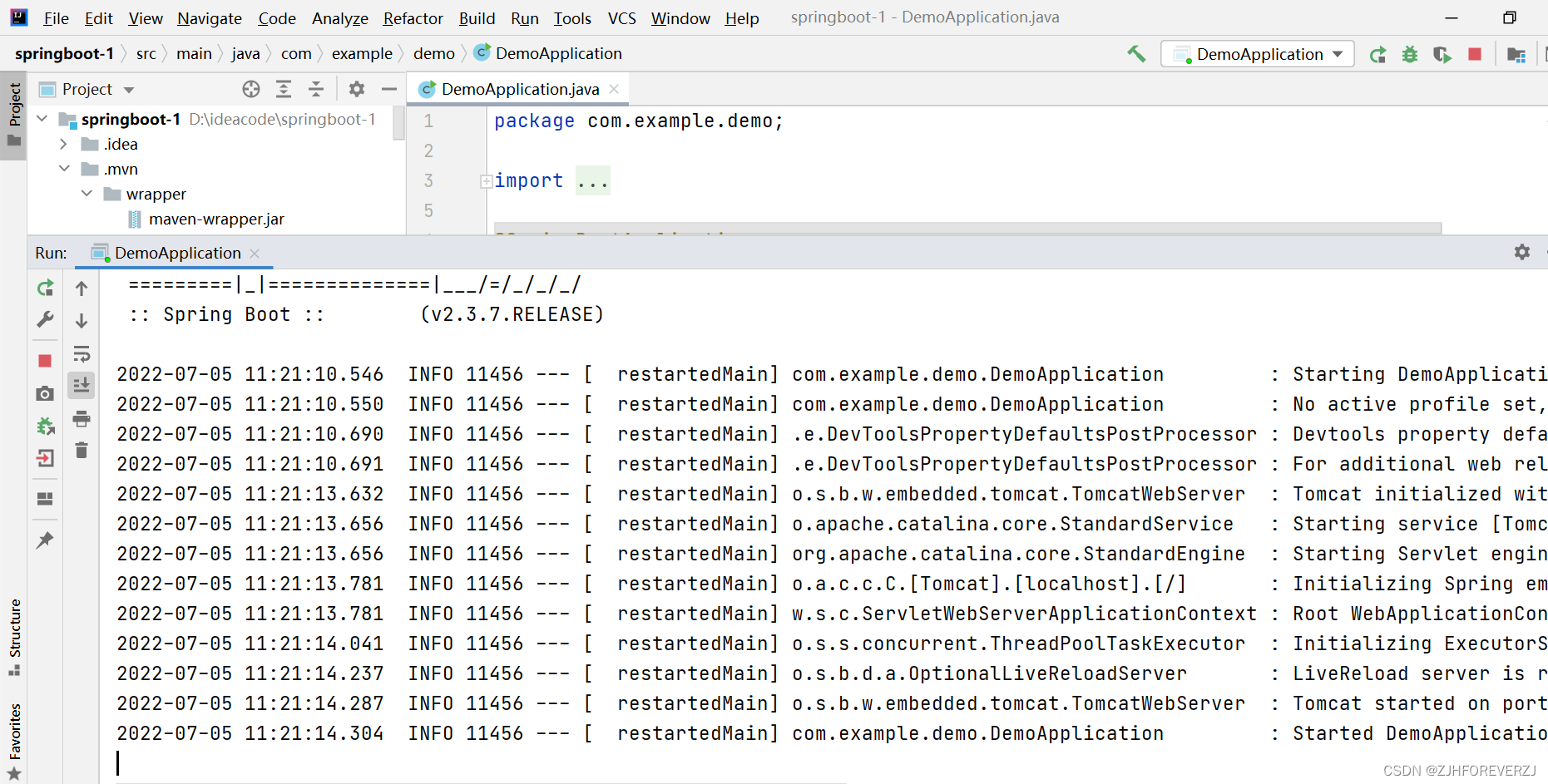The height and width of the screenshot is (784, 1548).
Task: Toggle the Structure side tool window
Action: (14, 637)
